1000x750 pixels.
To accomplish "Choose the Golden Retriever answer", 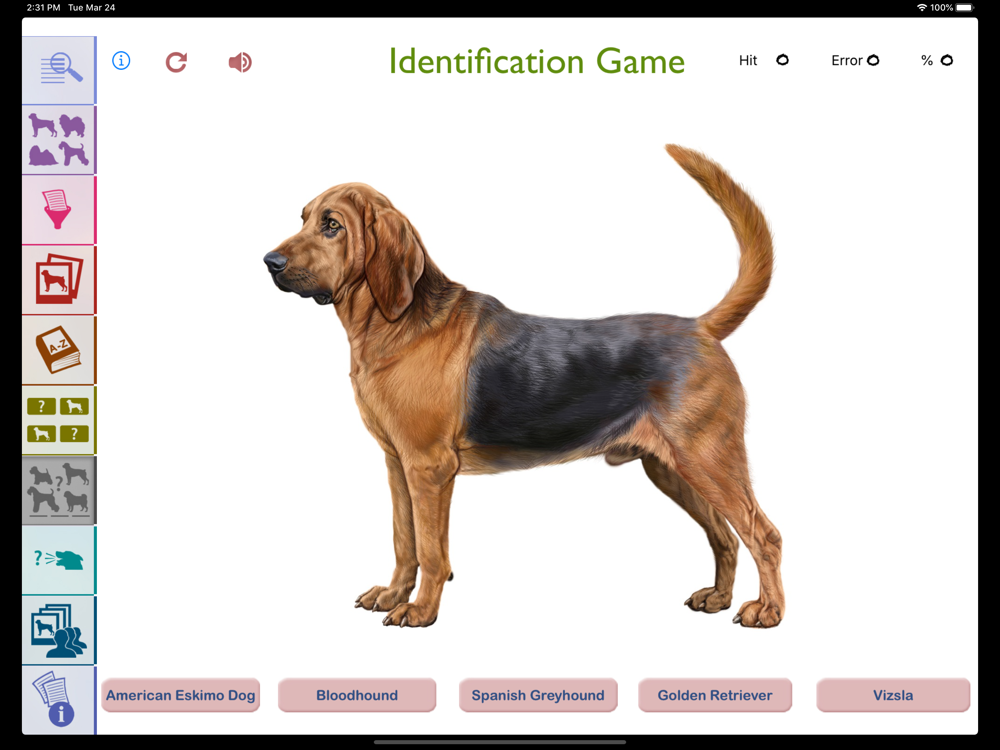I will (x=715, y=695).
